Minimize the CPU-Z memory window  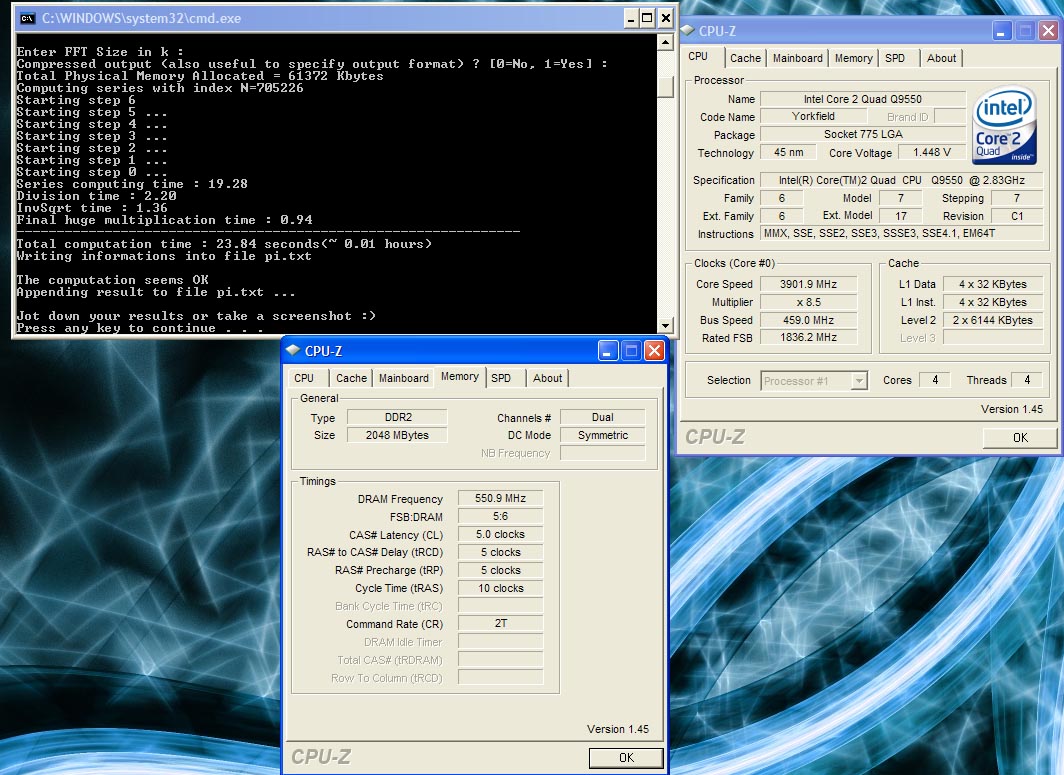pyautogui.click(x=607, y=350)
